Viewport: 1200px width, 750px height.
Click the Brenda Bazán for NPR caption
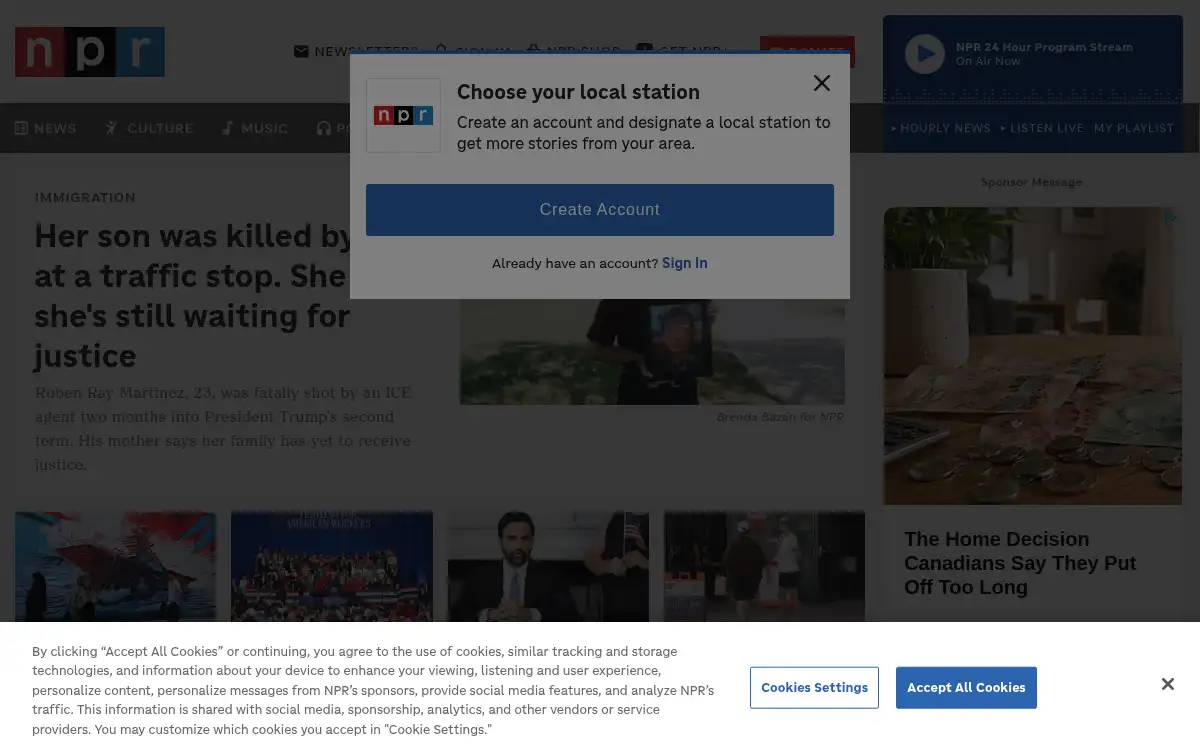(x=780, y=417)
